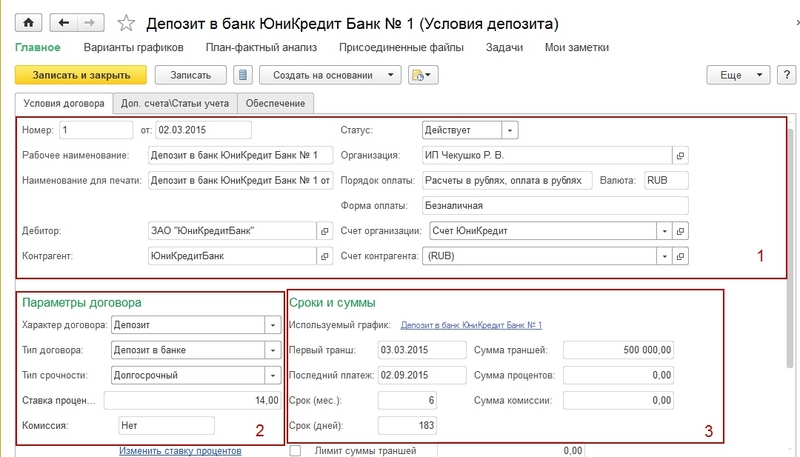Click the Рабочее наименование field
Screen dimensions: 800x457
pos(240,156)
